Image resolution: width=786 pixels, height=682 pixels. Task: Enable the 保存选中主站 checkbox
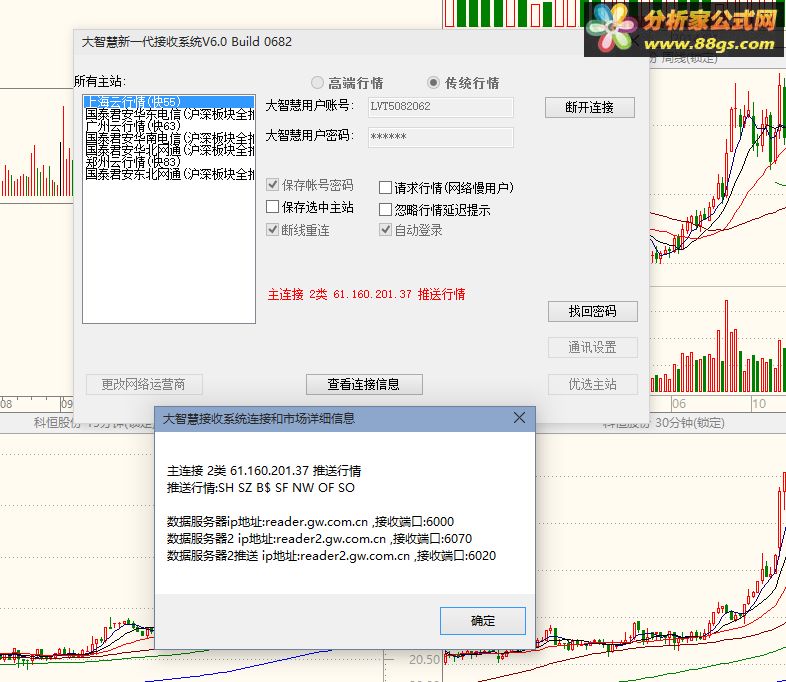(273, 207)
